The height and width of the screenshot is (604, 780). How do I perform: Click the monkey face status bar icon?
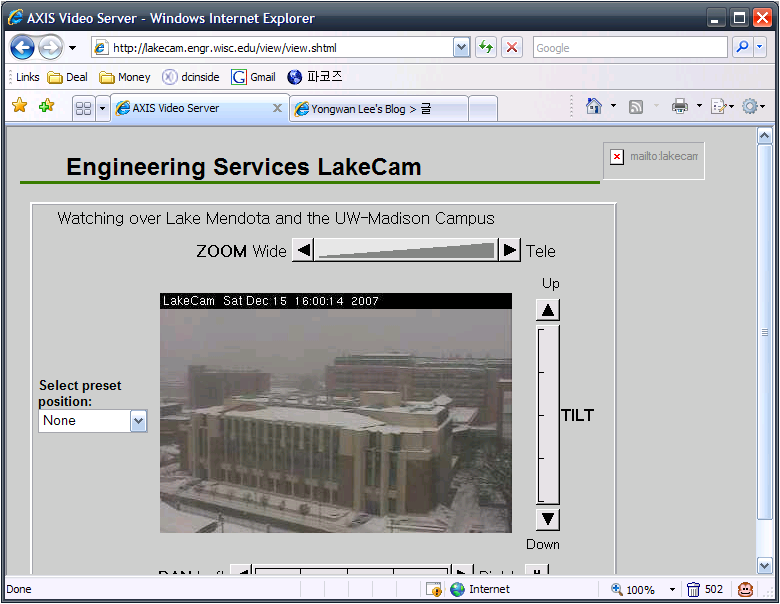745,590
